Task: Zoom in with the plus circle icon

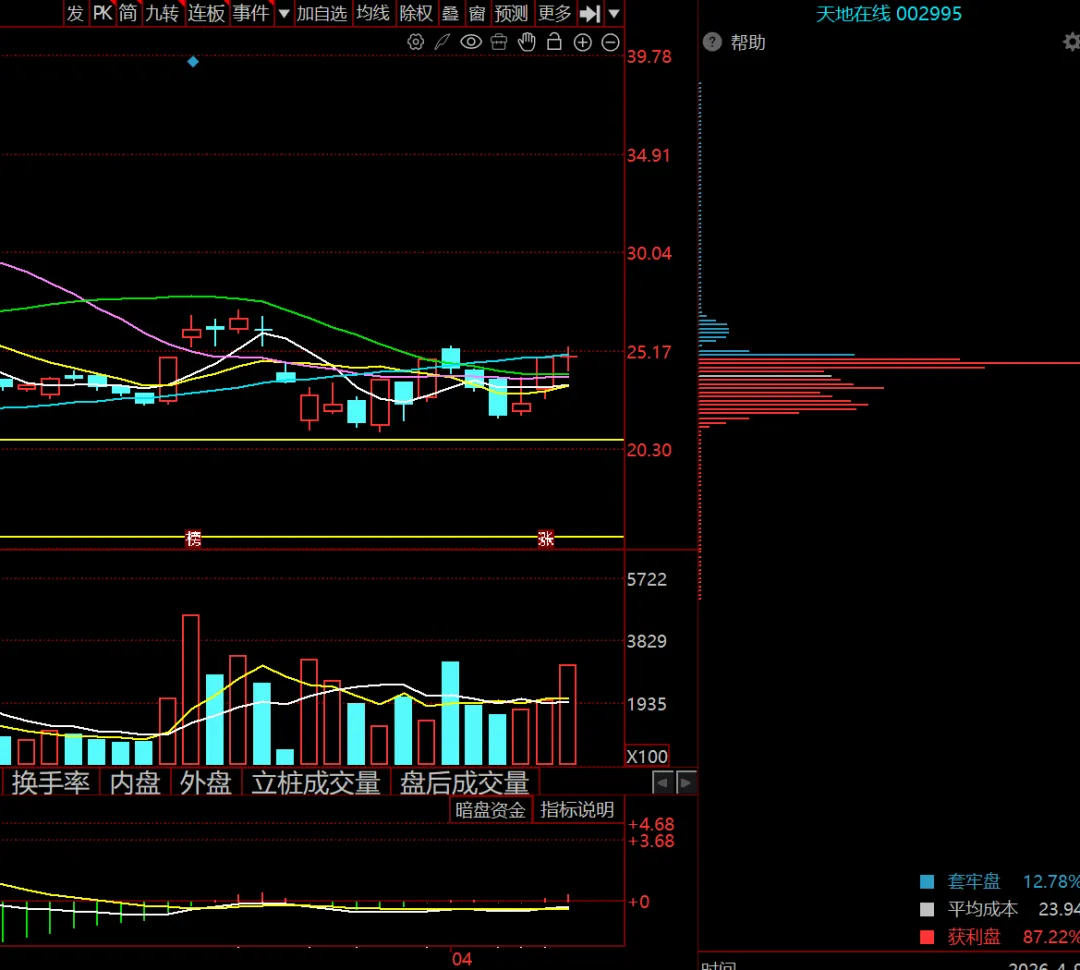Action: [x=583, y=43]
